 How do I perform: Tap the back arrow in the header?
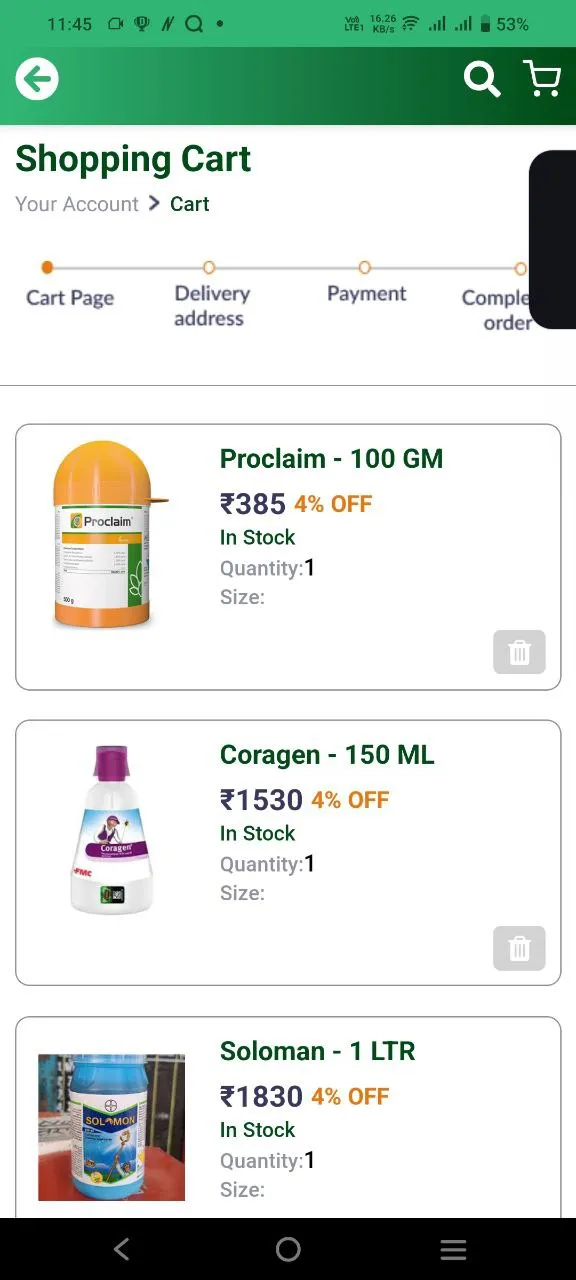[x=37, y=79]
